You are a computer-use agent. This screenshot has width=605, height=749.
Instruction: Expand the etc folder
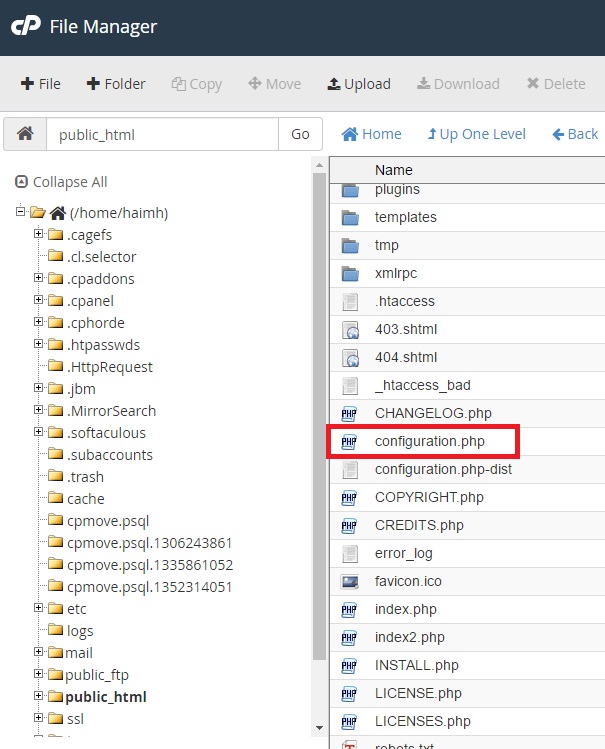point(38,608)
